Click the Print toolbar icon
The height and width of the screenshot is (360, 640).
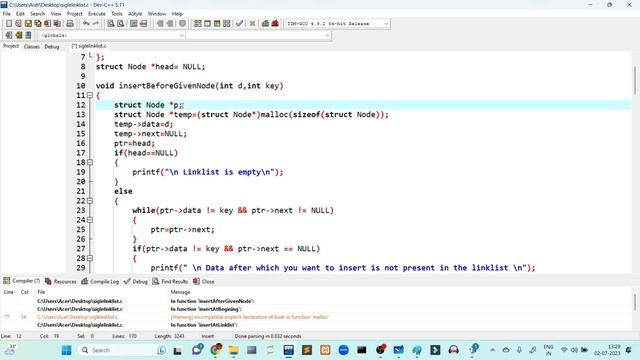pos(70,24)
